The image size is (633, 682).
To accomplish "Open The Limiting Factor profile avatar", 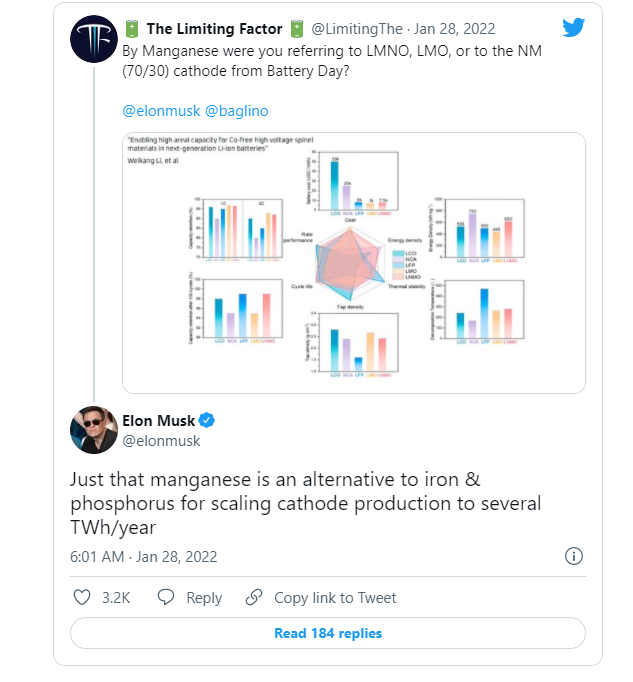I will [94, 40].
